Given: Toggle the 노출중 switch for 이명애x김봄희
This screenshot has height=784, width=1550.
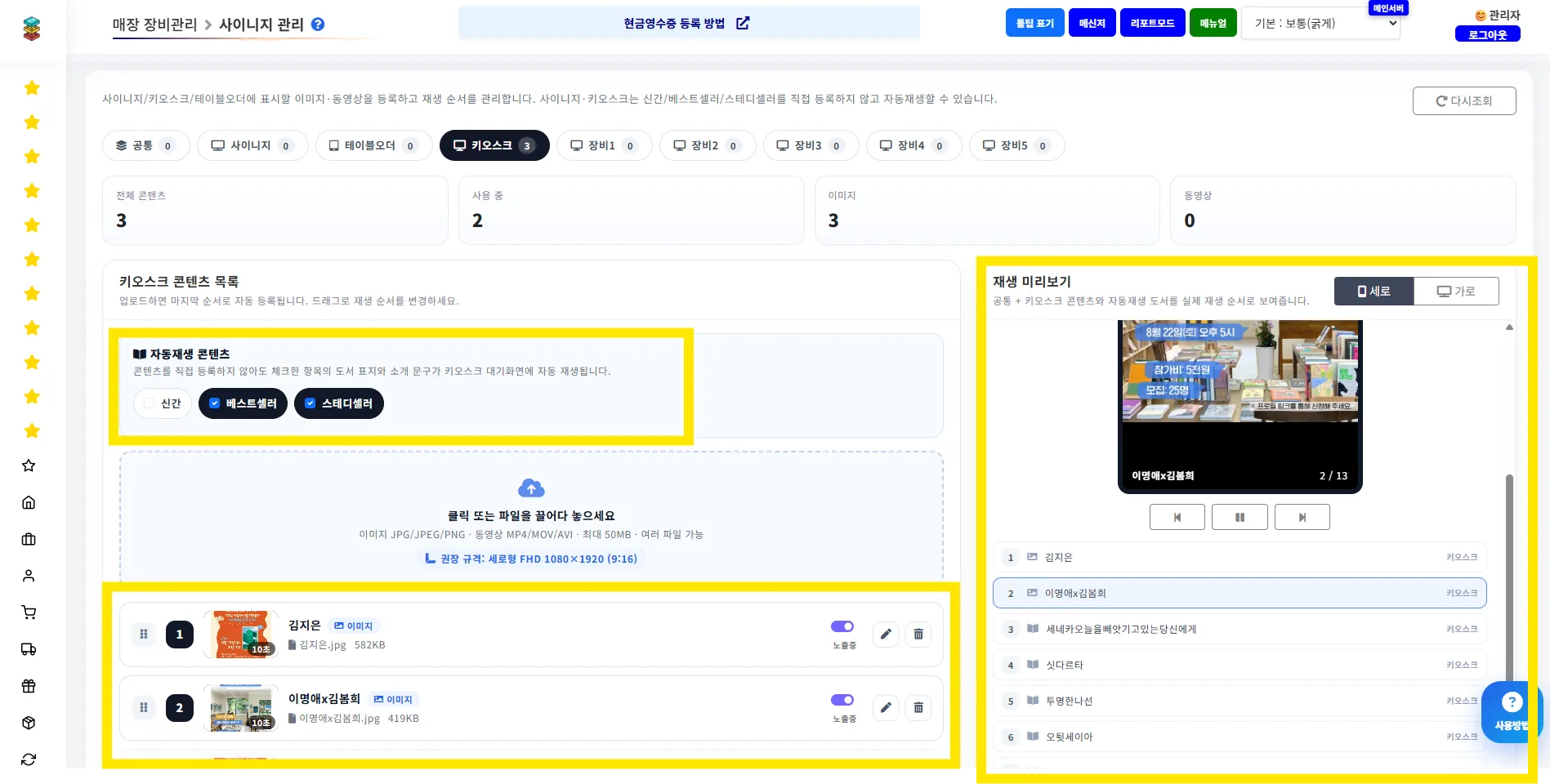Looking at the screenshot, I should [x=842, y=700].
